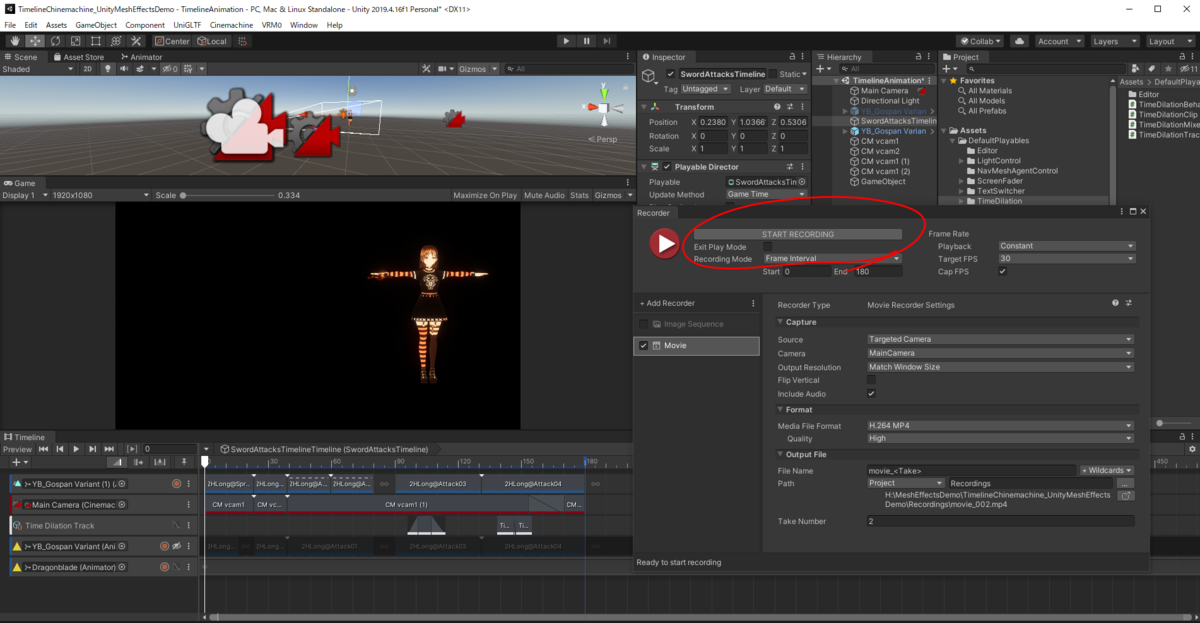1200x623 pixels.
Task: Enable the Exit Play Mode checkbox
Action: (768, 246)
